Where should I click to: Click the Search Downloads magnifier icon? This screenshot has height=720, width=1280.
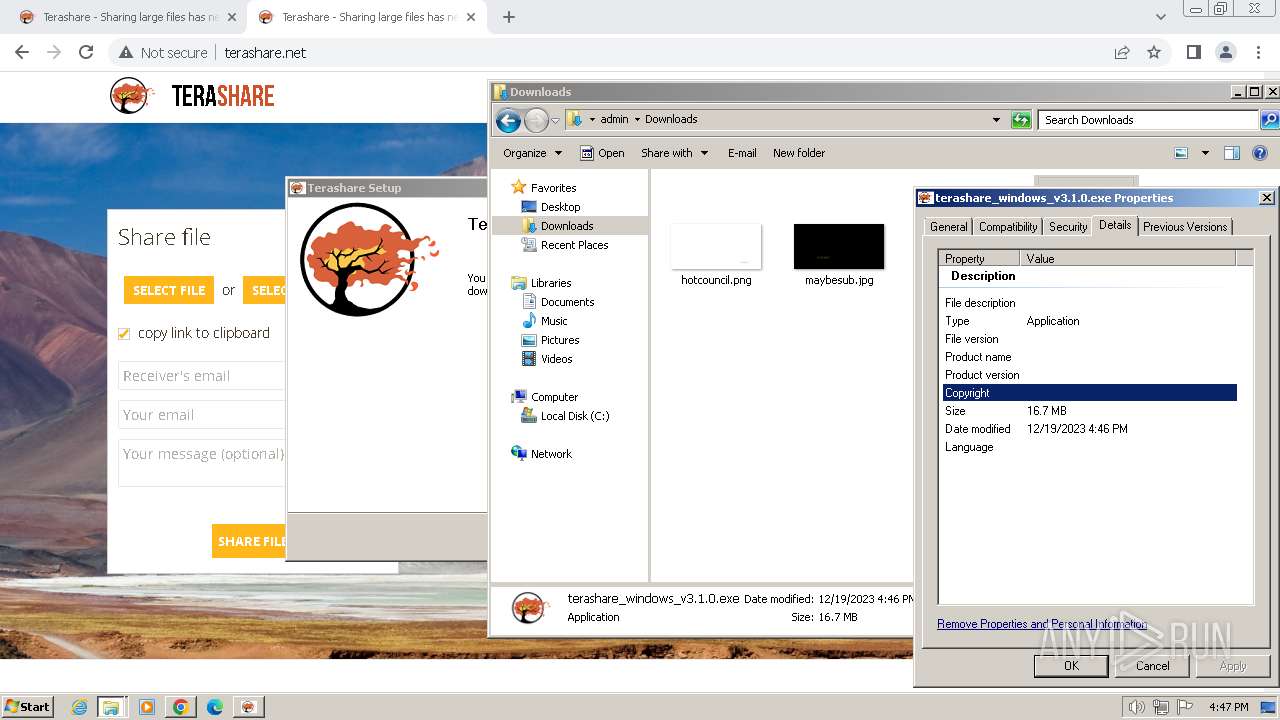point(1269,120)
